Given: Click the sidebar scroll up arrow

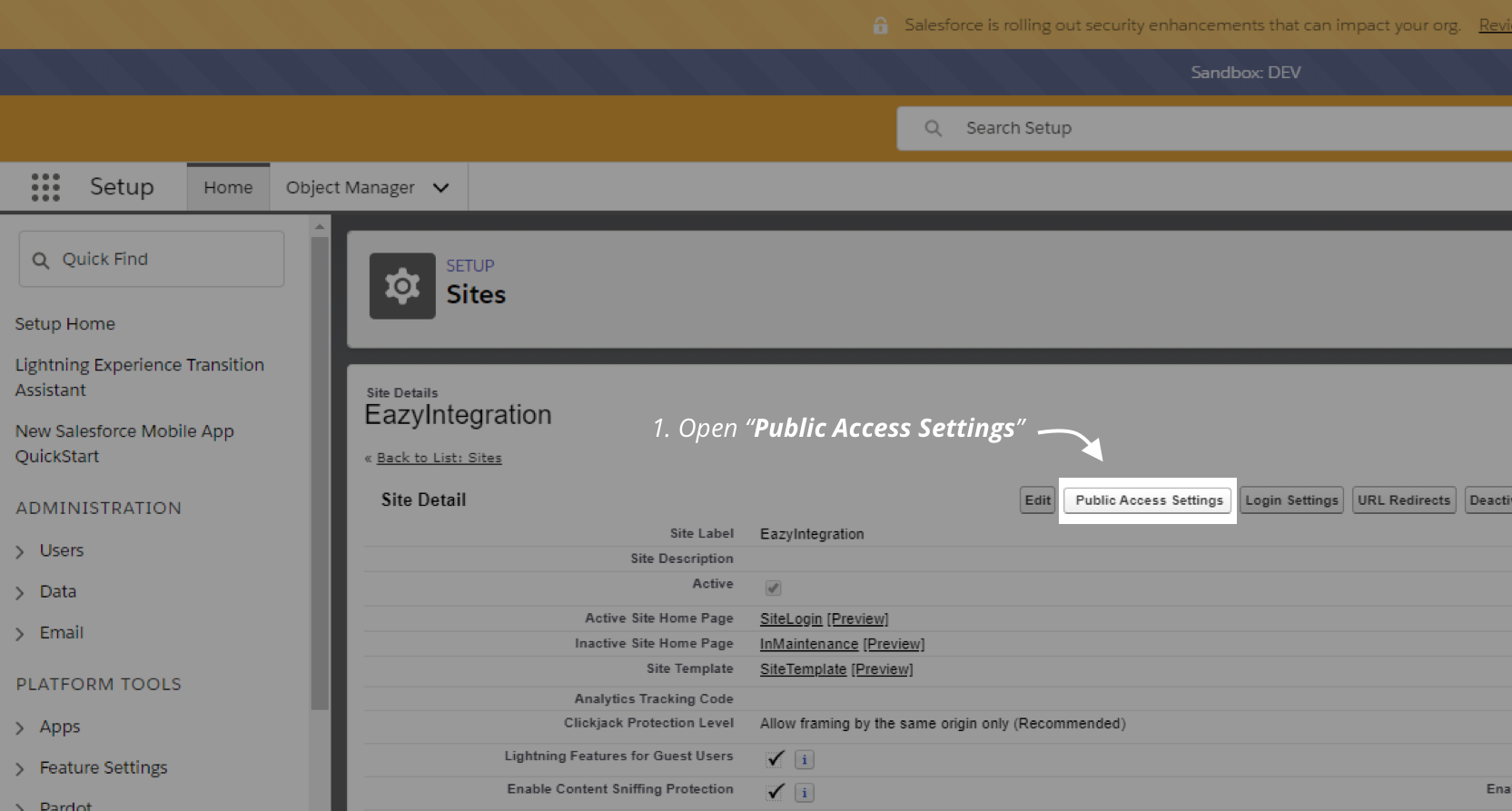Looking at the screenshot, I should pos(319,226).
